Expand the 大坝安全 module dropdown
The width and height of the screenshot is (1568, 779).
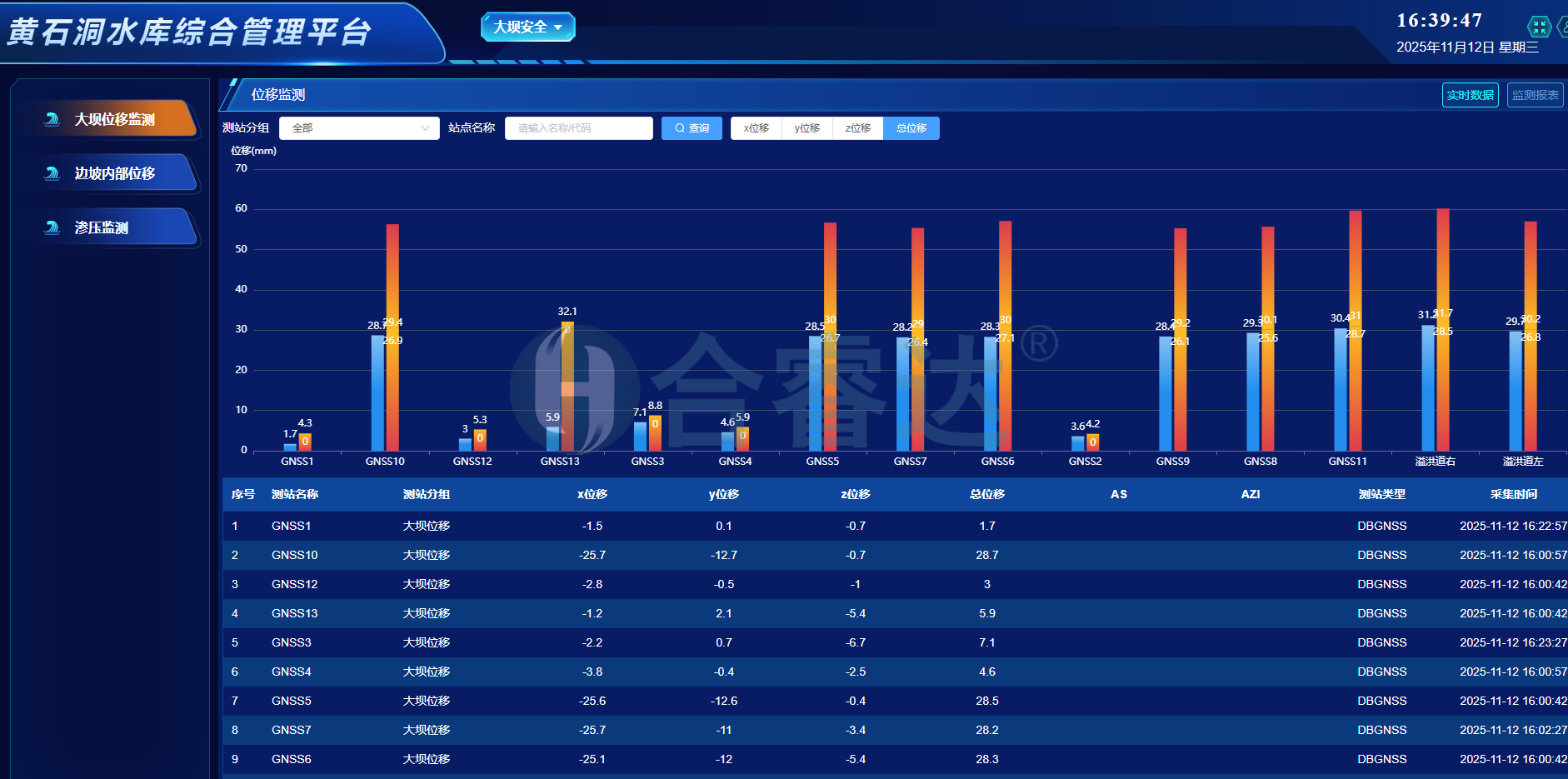click(527, 27)
